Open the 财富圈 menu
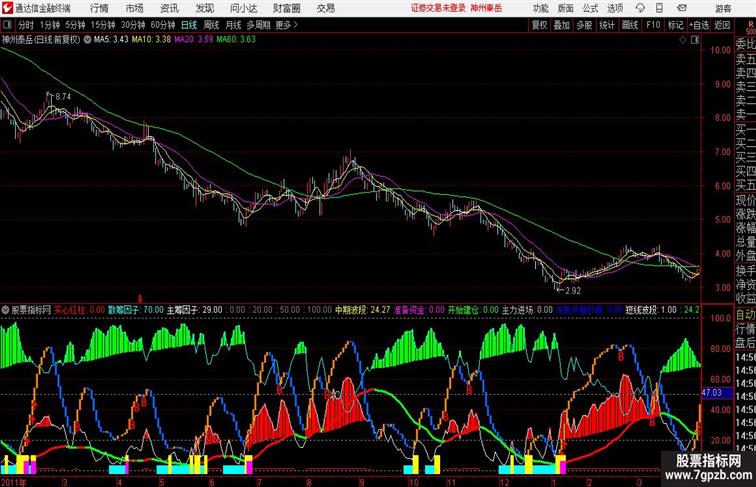Screen dimensions: 756x487 click(287, 8)
